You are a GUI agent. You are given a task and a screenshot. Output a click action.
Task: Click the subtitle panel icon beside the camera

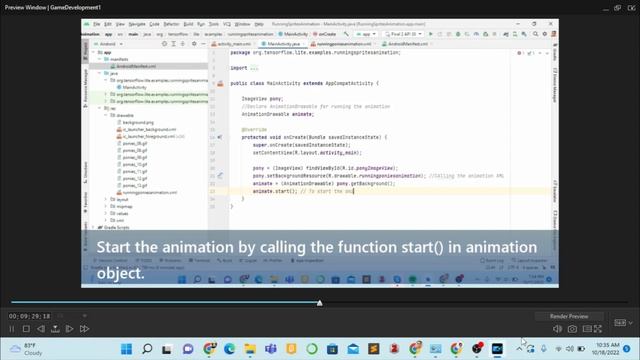[x=587, y=329]
